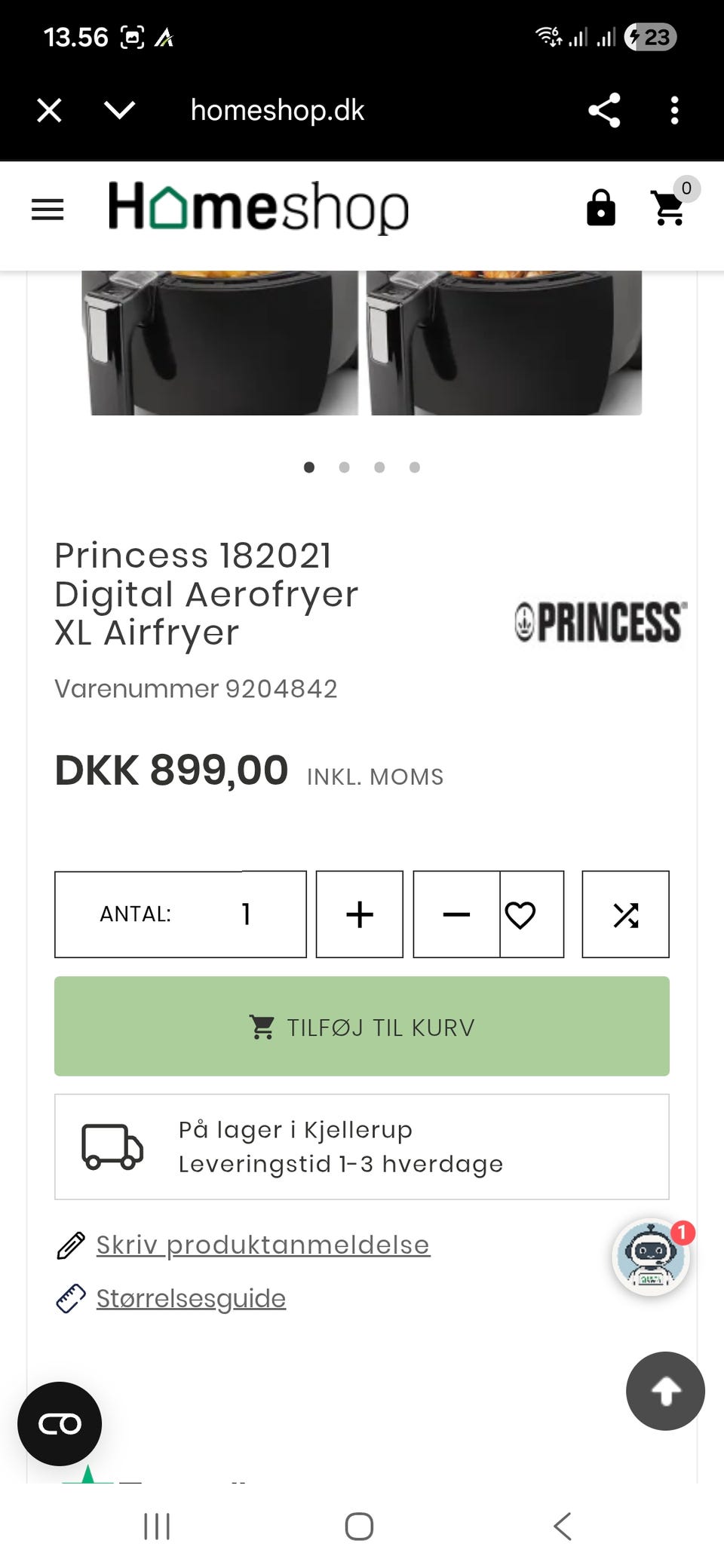Open the Størrelsesguide link

[x=191, y=1298]
